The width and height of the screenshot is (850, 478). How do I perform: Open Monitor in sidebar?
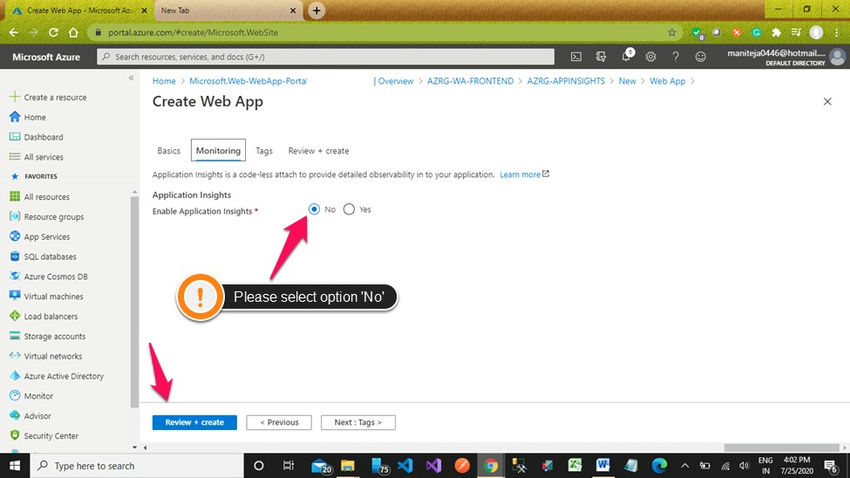38,396
